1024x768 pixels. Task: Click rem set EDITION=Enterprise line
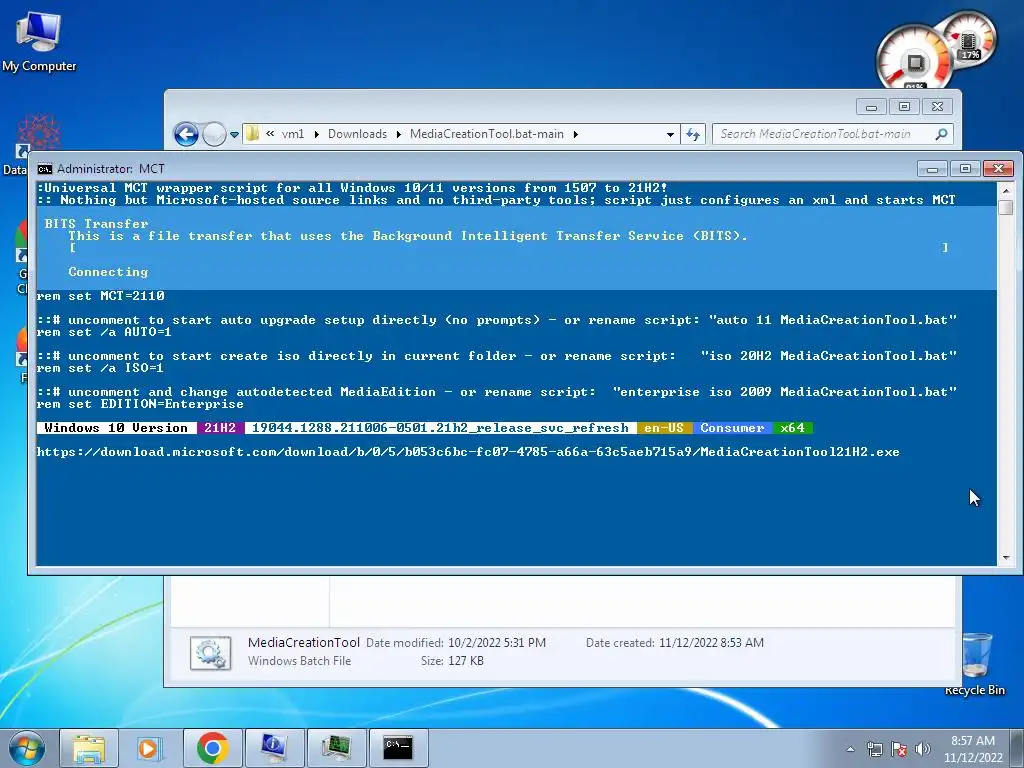point(140,404)
